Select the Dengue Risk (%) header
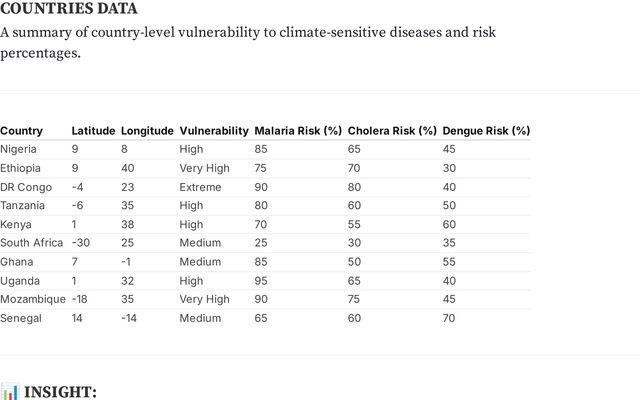Screen dimensions: 640x400 (x=486, y=131)
